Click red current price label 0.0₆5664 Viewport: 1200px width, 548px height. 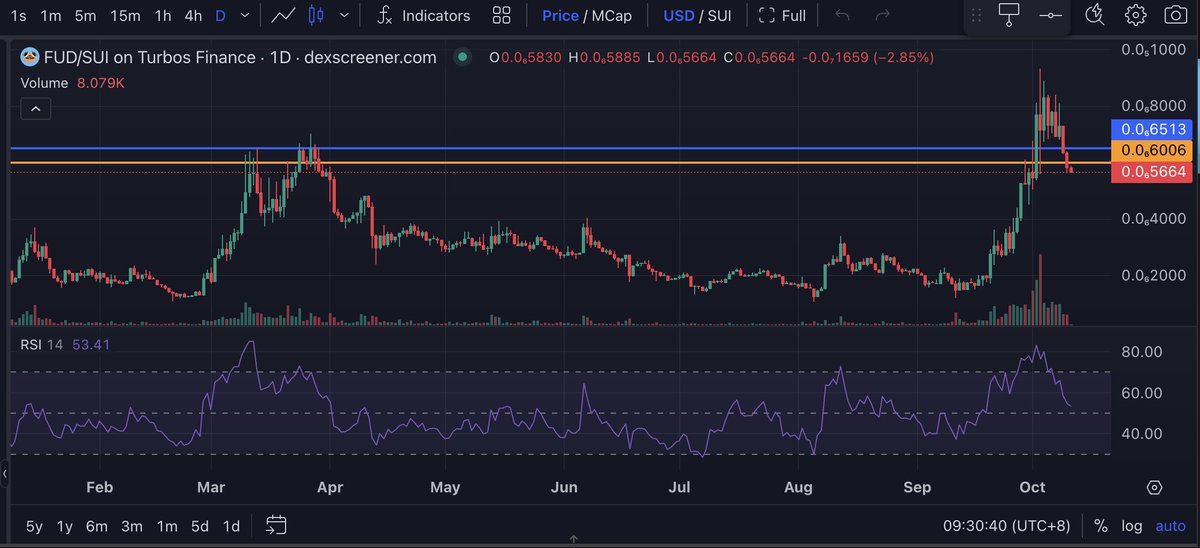click(1152, 172)
